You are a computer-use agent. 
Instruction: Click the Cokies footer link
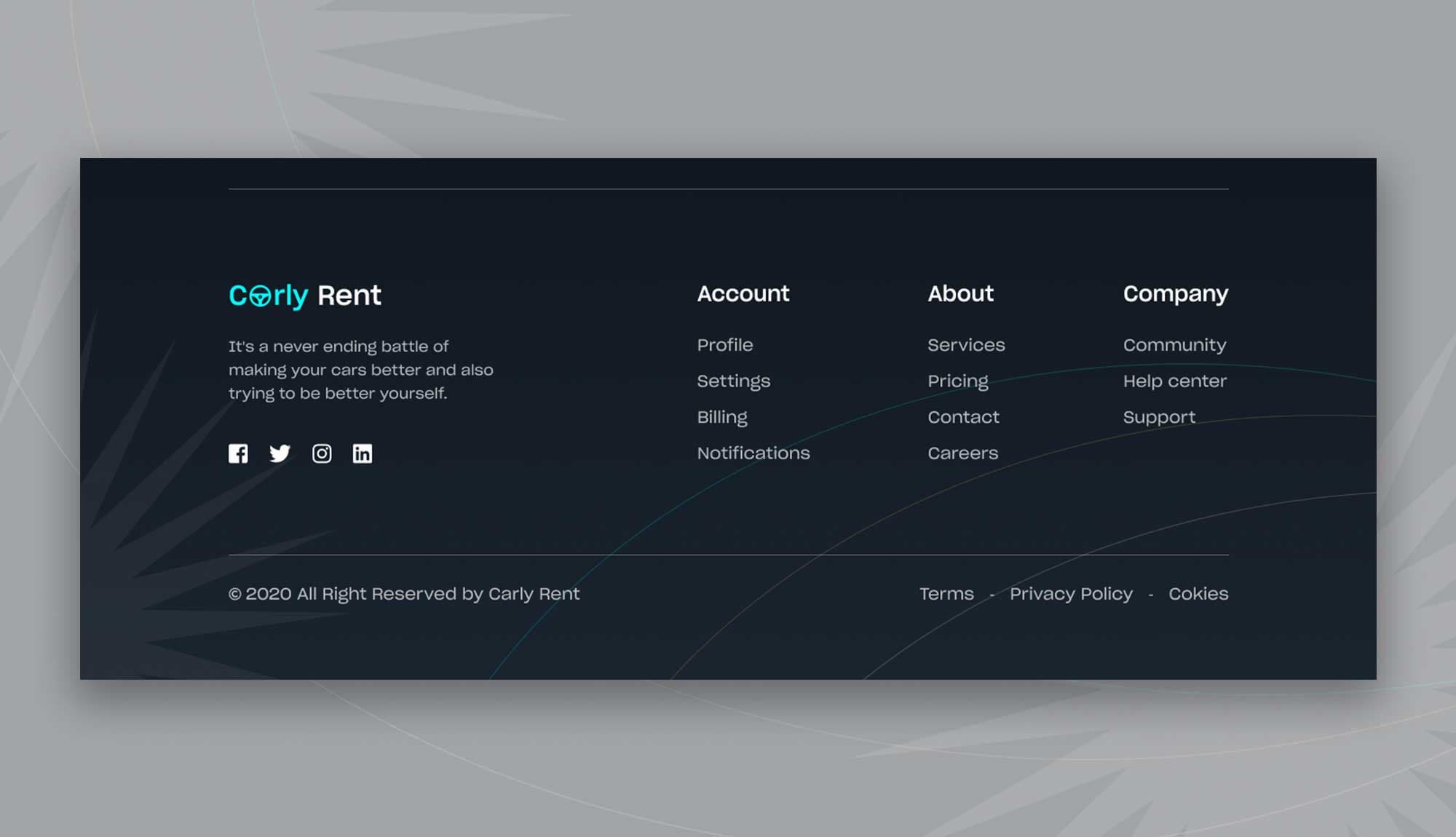coord(1198,594)
